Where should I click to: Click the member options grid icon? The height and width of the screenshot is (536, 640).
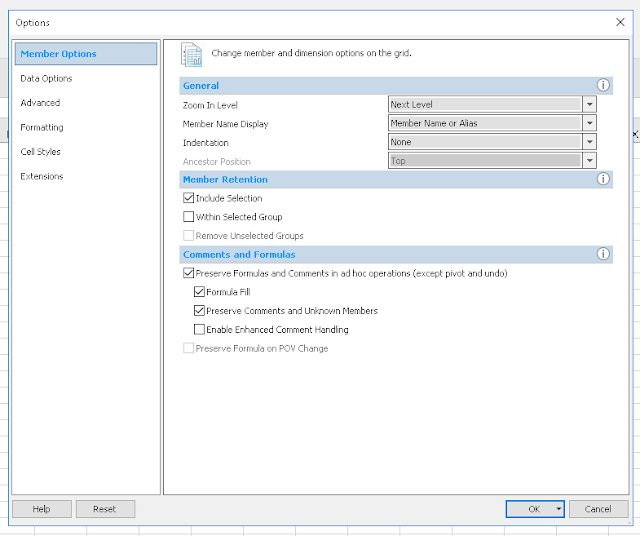click(x=192, y=55)
